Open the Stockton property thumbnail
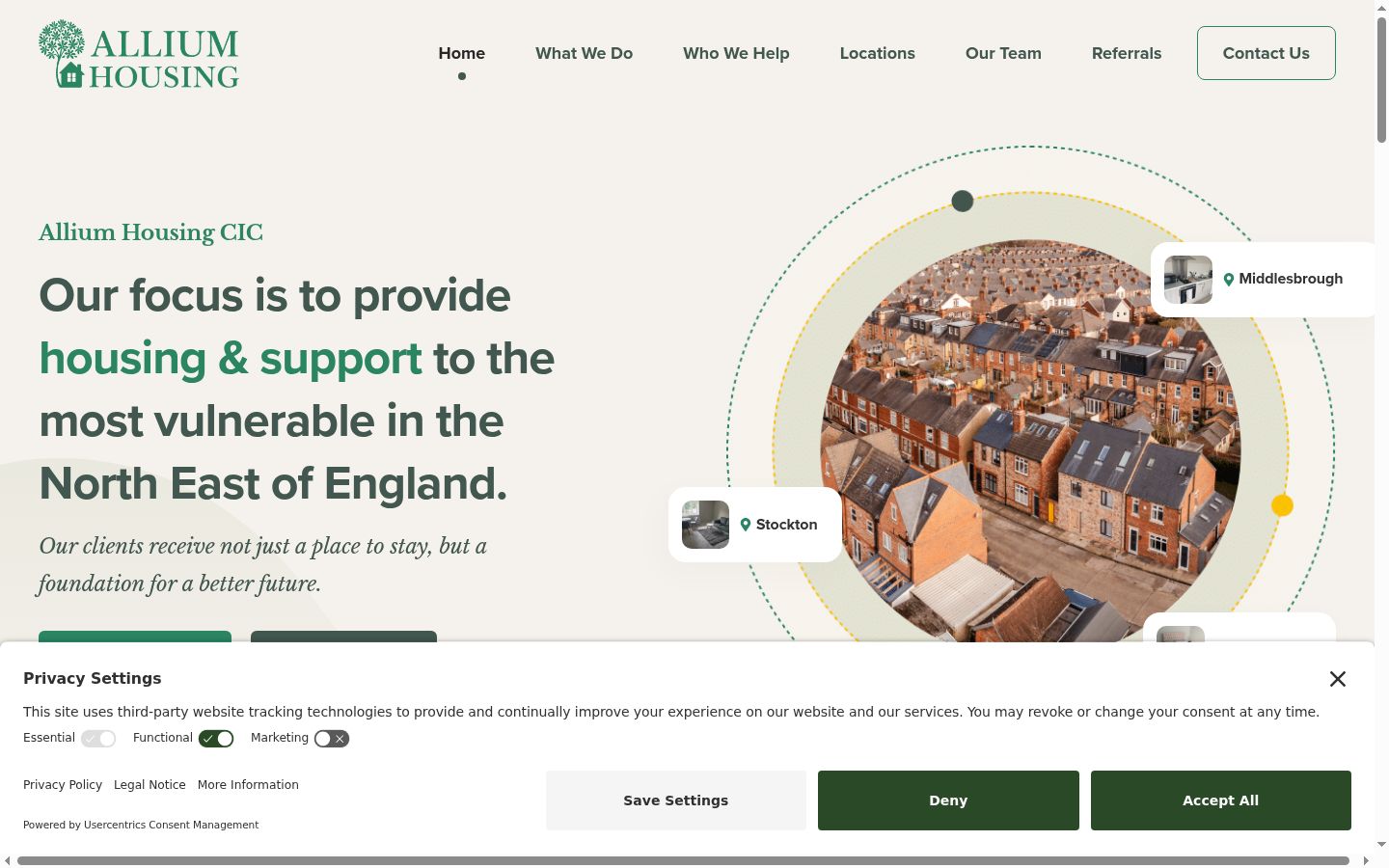 click(706, 525)
